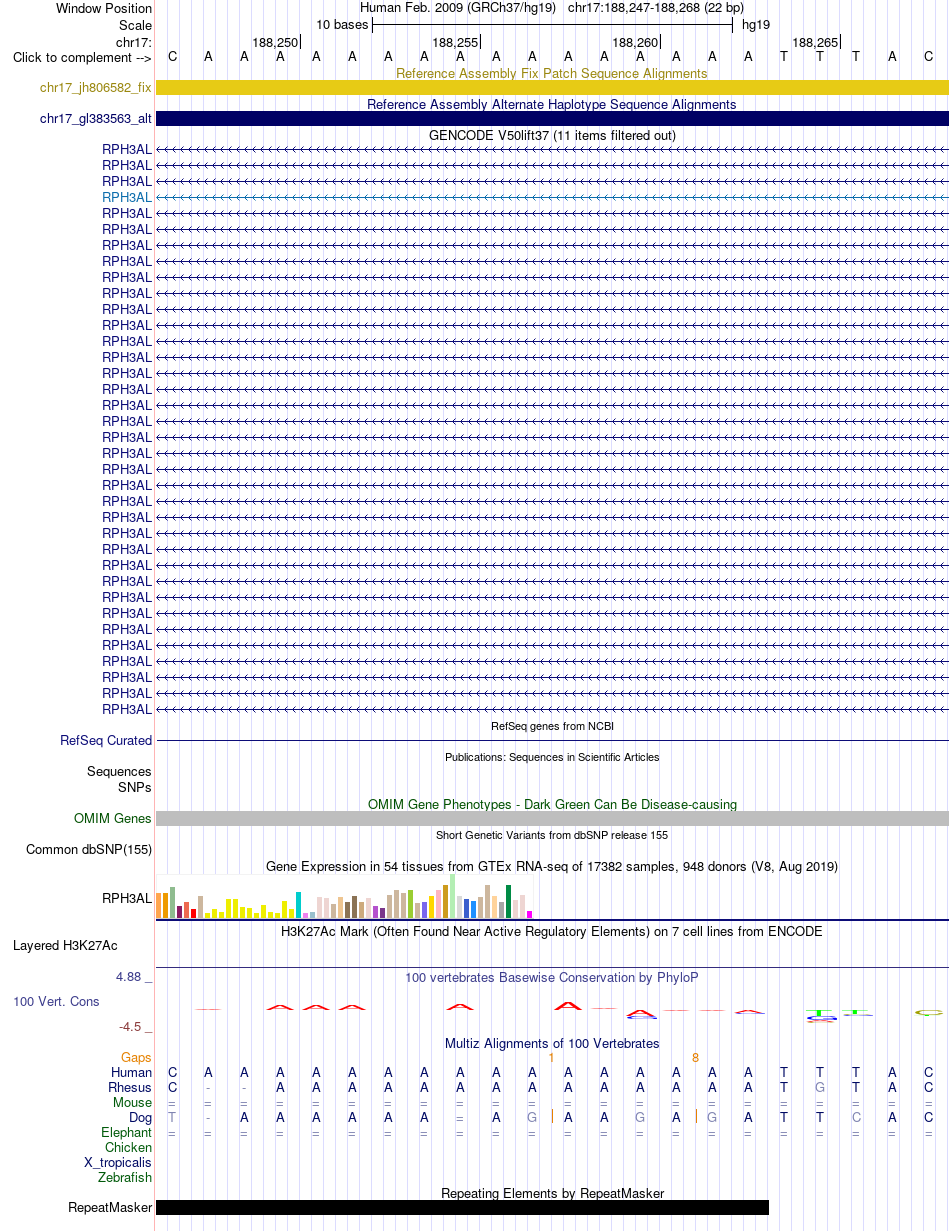Screen dimensions: 950x1231
Task: Open the GENCODE V50lift37 track title
Action: 552,135
